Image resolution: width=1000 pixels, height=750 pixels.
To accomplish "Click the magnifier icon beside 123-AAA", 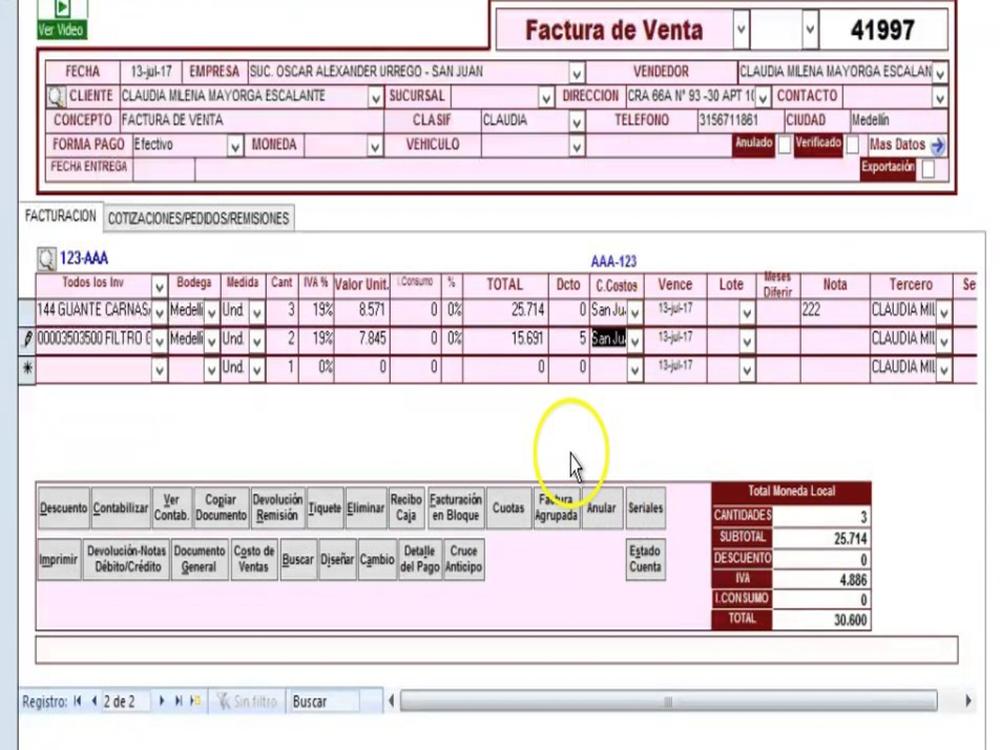I will [x=47, y=259].
